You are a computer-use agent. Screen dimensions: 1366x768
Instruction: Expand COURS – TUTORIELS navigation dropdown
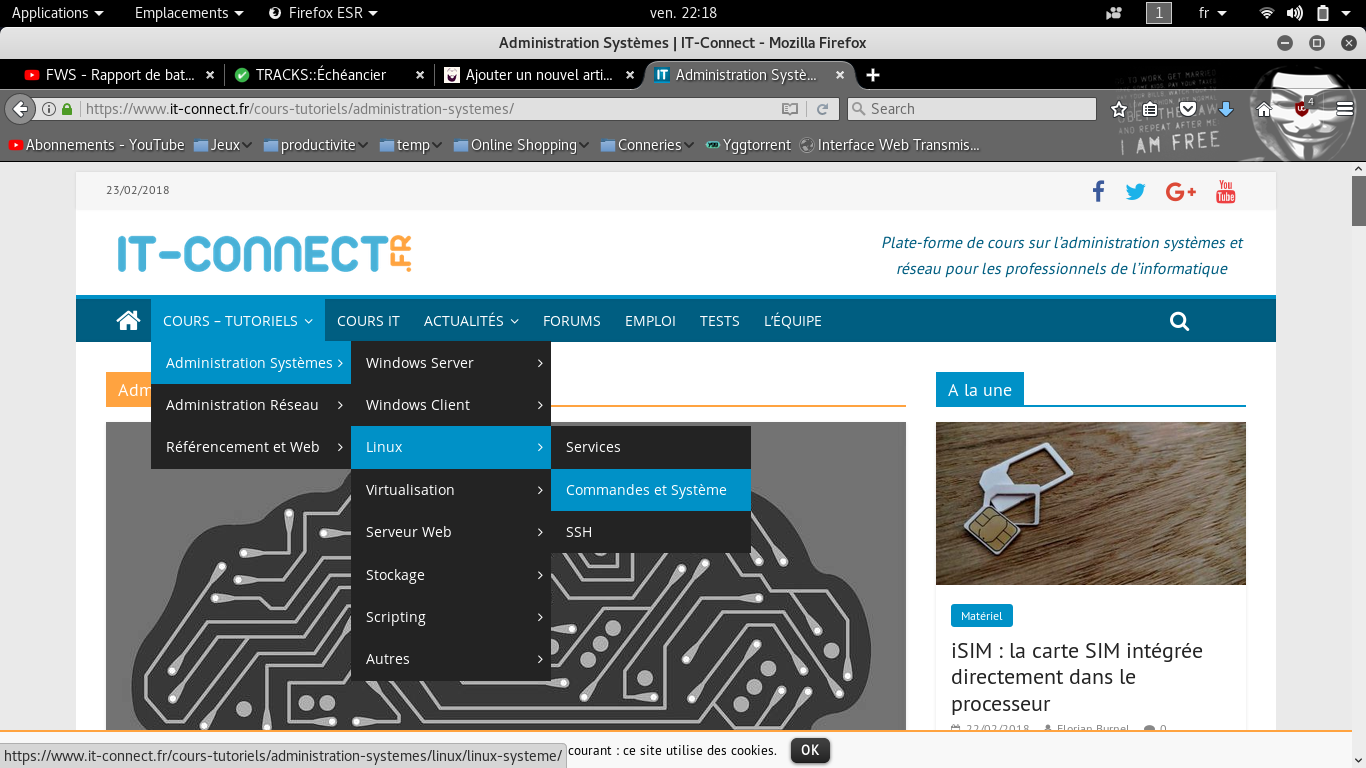coord(238,321)
